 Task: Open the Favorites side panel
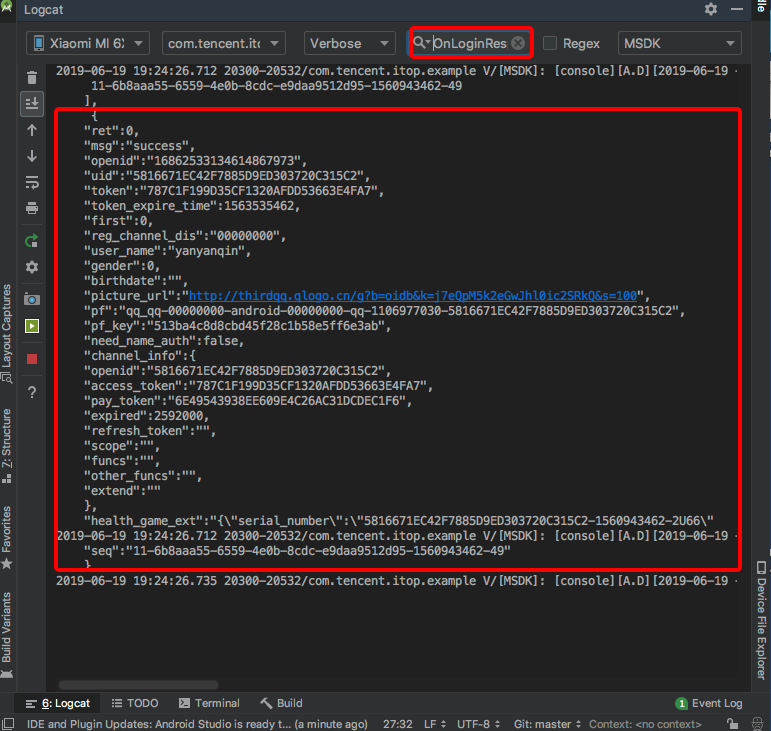click(x=6, y=537)
